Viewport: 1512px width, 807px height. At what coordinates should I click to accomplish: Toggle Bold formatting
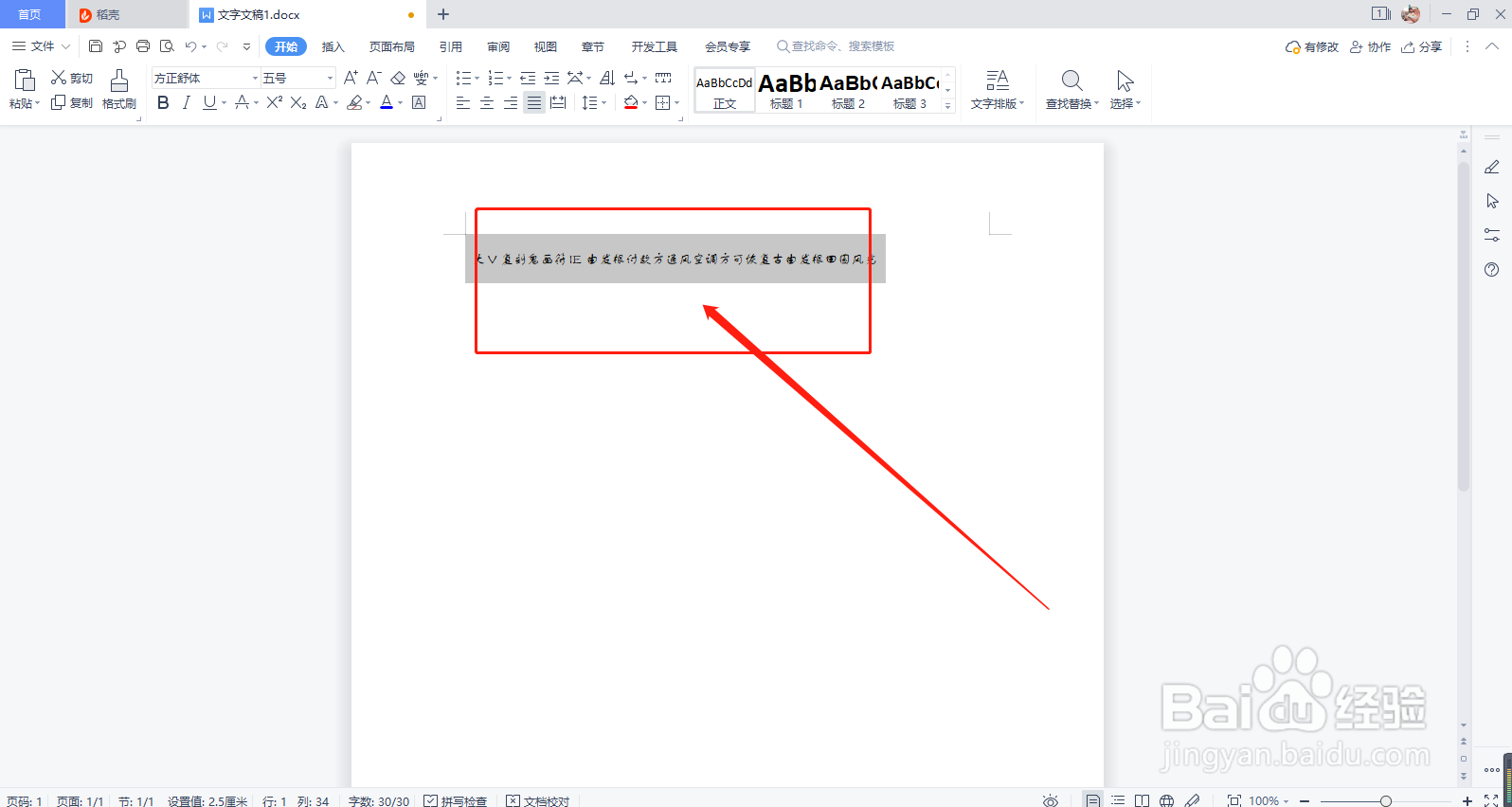(x=163, y=102)
